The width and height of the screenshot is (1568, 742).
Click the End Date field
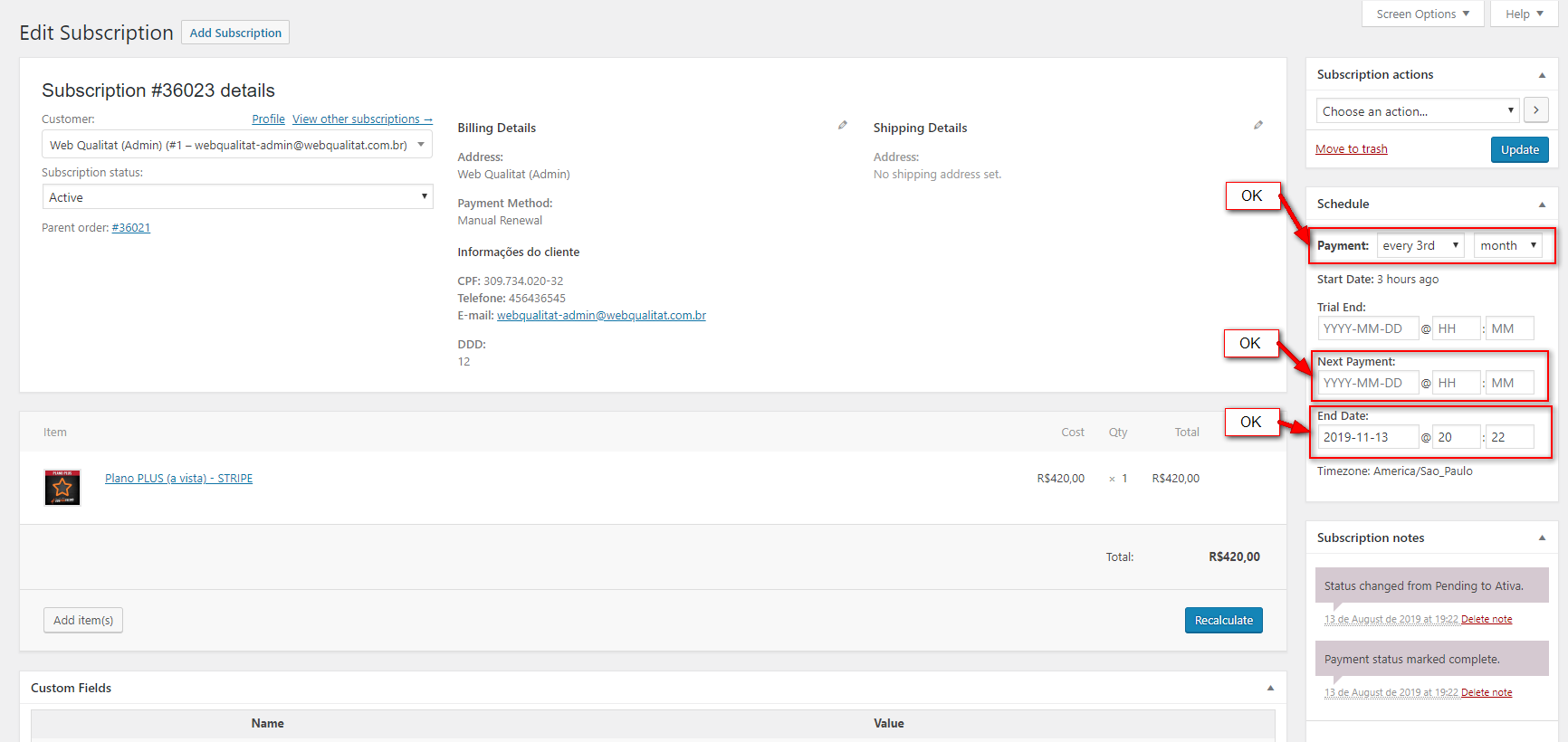coord(1367,438)
